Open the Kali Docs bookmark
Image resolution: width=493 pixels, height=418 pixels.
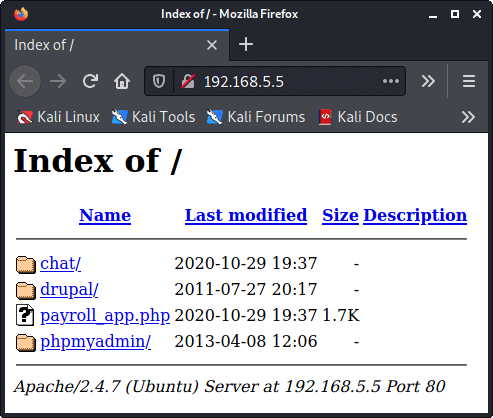358,117
